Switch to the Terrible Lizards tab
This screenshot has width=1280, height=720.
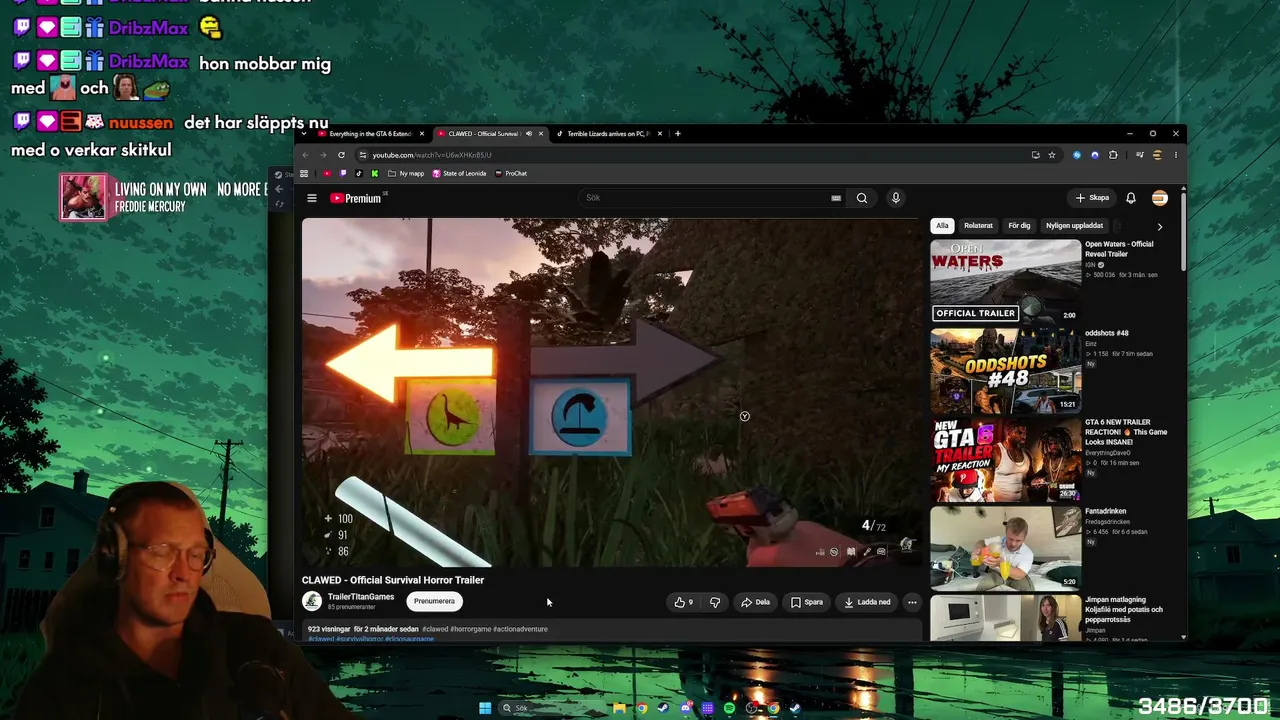608,134
